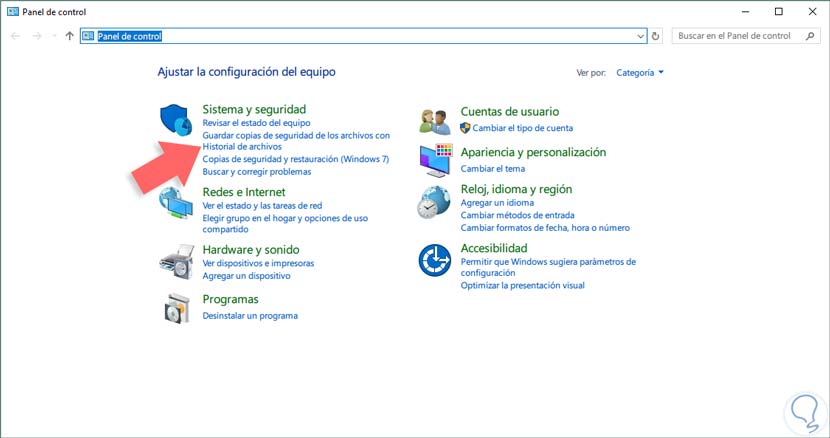Open the Apariencia y personalización monitor icon

(436, 160)
